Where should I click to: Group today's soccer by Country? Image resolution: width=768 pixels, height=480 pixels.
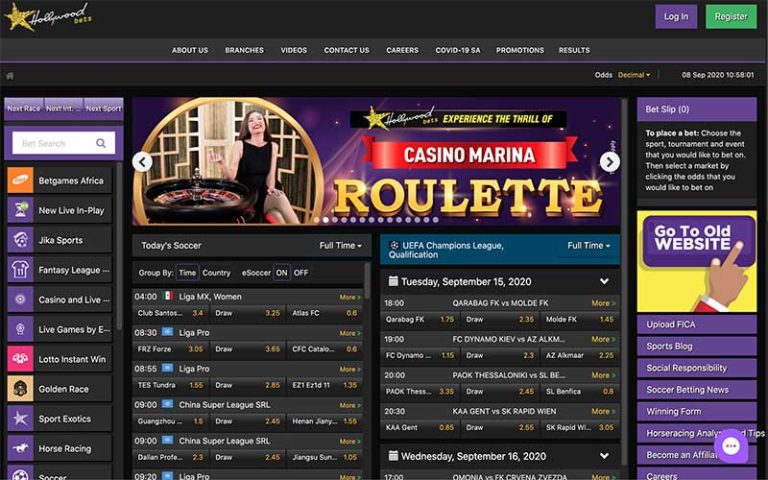(x=216, y=273)
